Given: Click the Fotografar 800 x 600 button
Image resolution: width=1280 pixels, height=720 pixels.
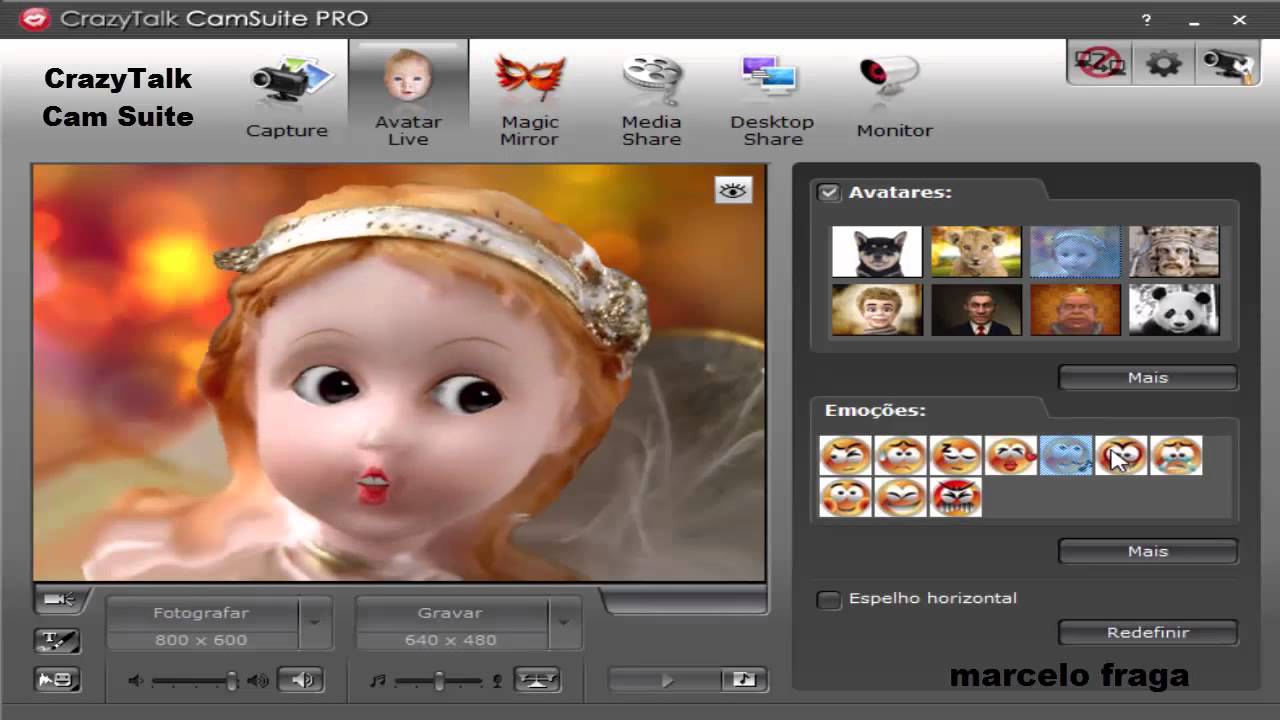Looking at the screenshot, I should tap(201, 626).
